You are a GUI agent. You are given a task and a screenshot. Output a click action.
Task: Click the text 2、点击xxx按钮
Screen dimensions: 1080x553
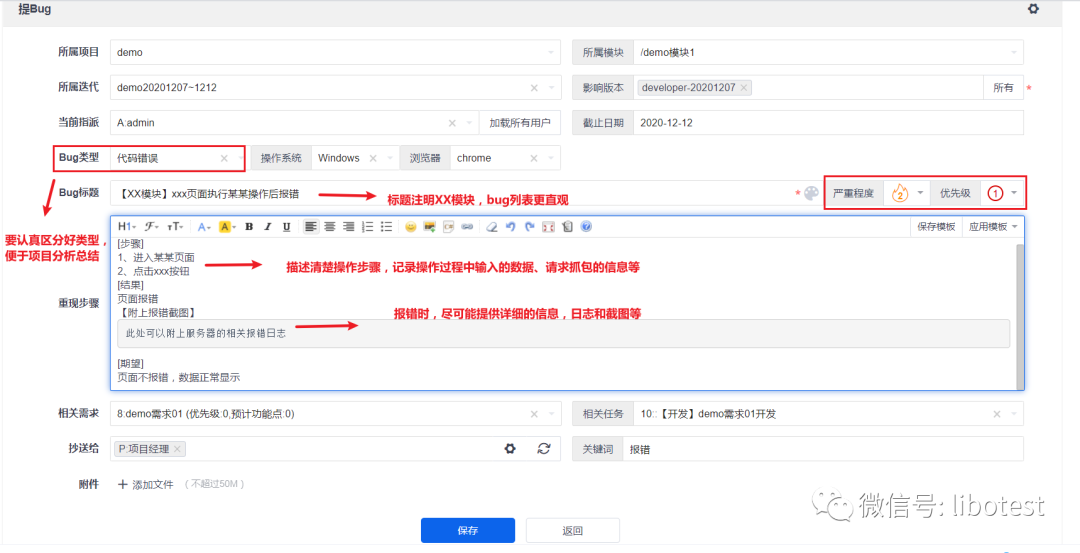(x=154, y=271)
